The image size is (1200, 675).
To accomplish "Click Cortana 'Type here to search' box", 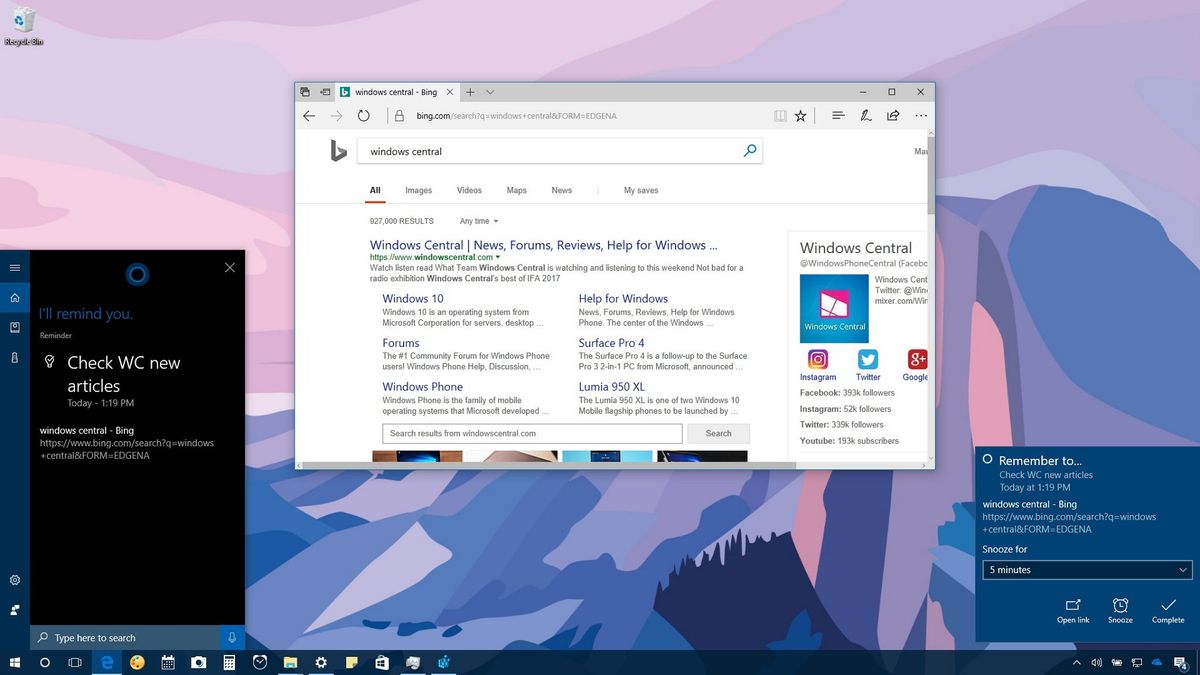I will [x=125, y=638].
